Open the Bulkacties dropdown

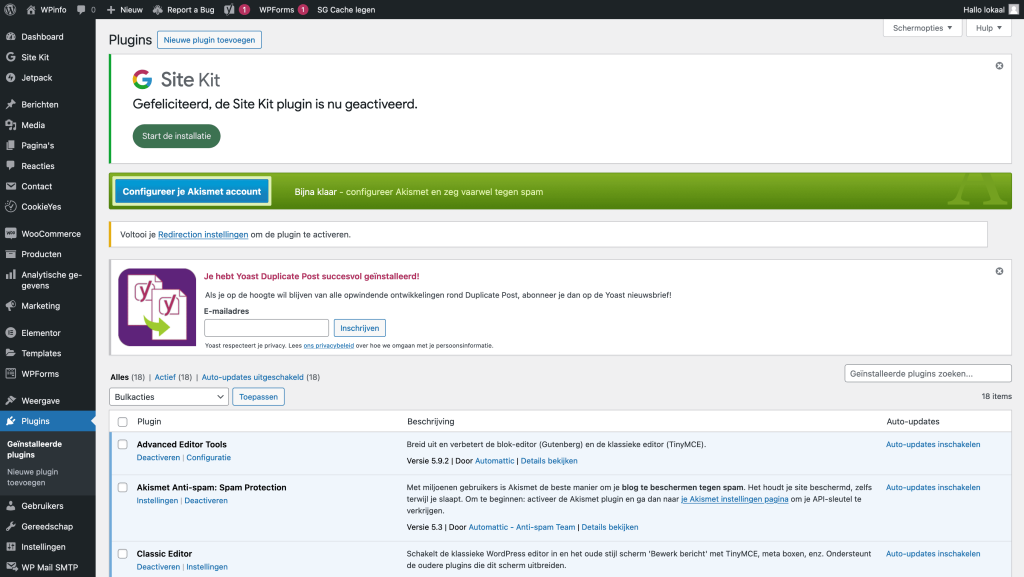point(168,397)
